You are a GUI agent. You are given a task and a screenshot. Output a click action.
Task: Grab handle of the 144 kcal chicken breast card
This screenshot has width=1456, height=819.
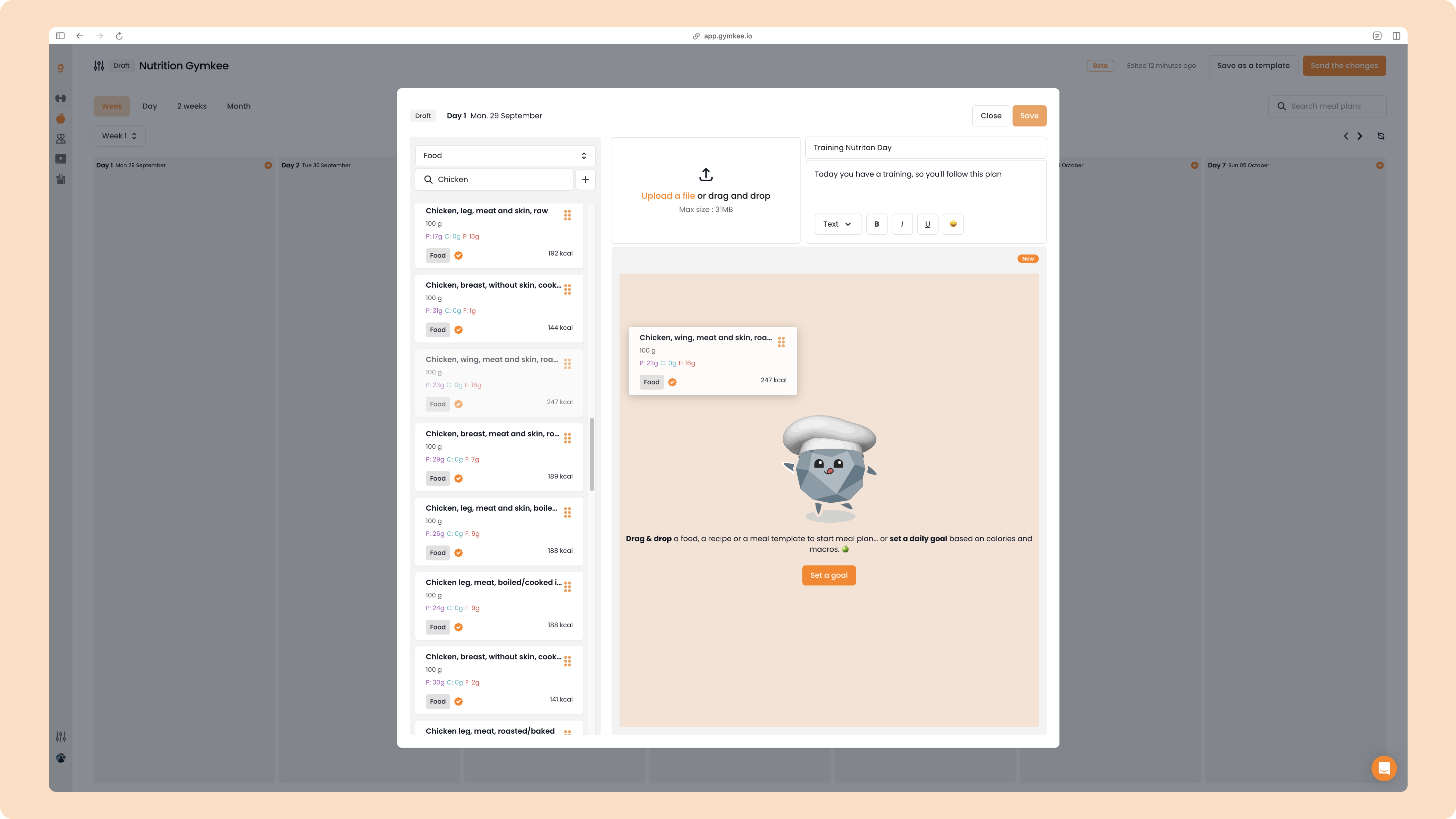coord(567,290)
